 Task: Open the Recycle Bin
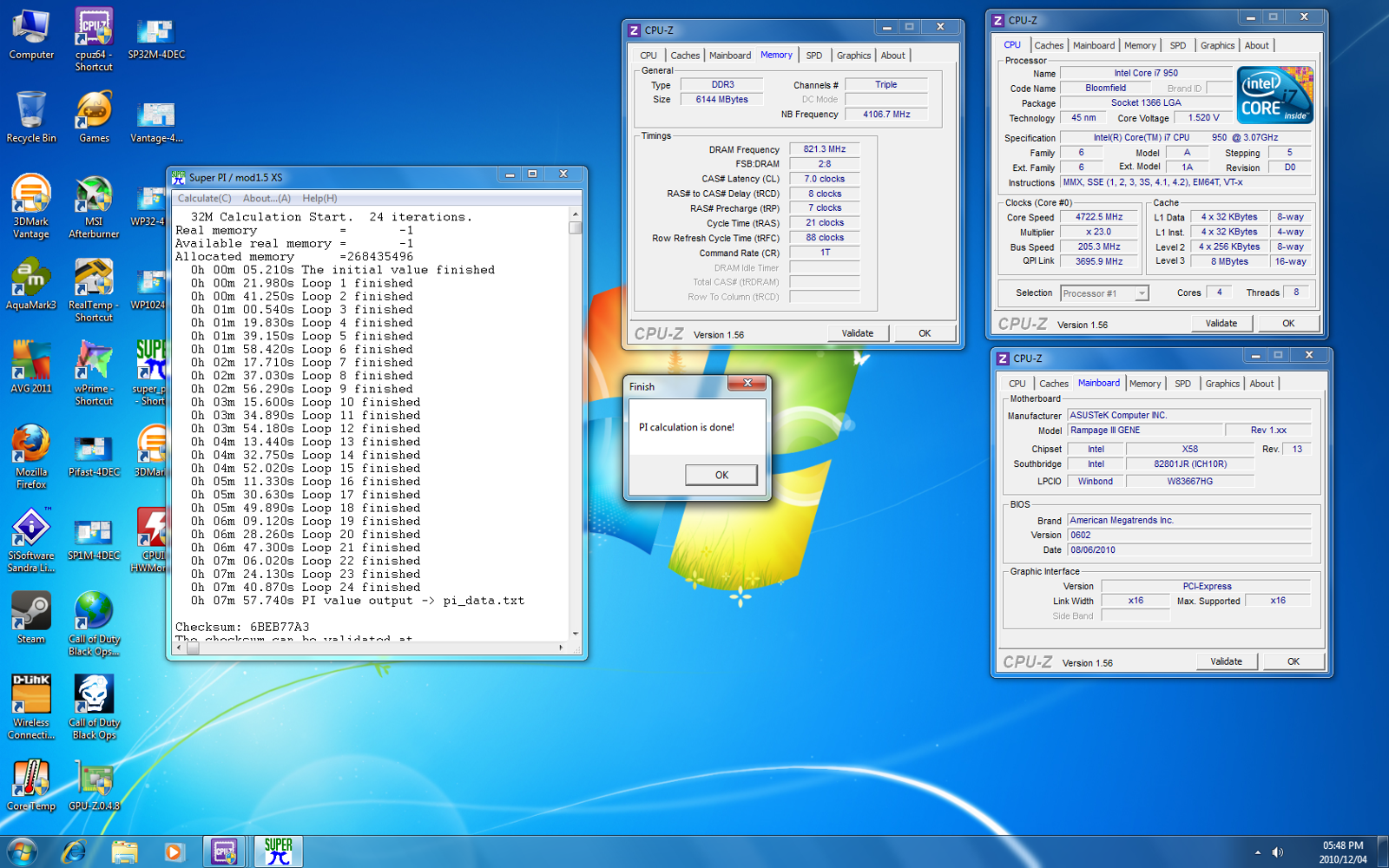(31, 117)
